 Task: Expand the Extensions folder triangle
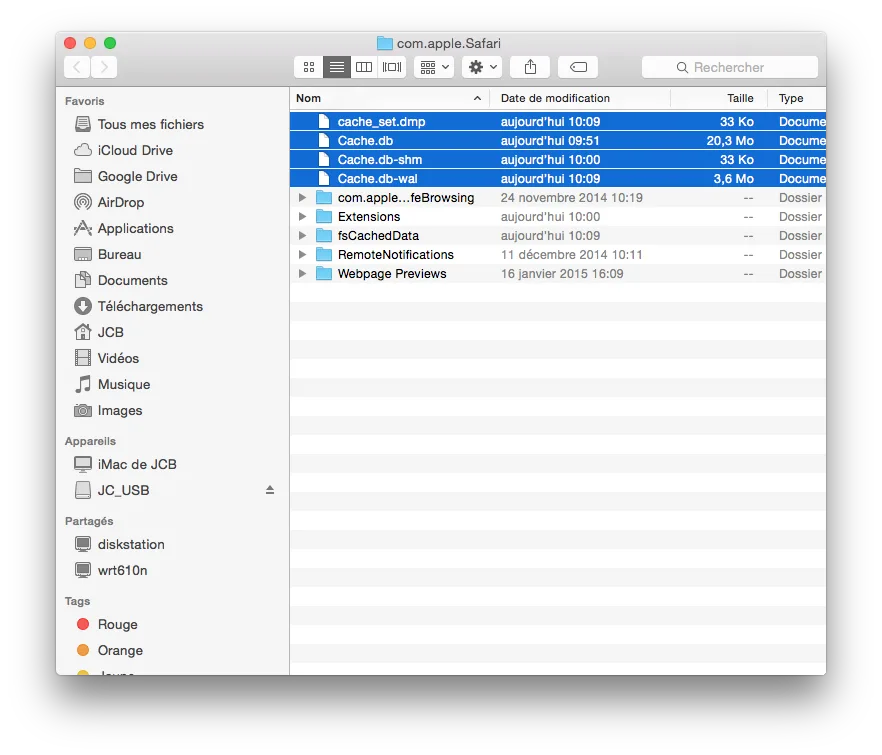[x=303, y=217]
